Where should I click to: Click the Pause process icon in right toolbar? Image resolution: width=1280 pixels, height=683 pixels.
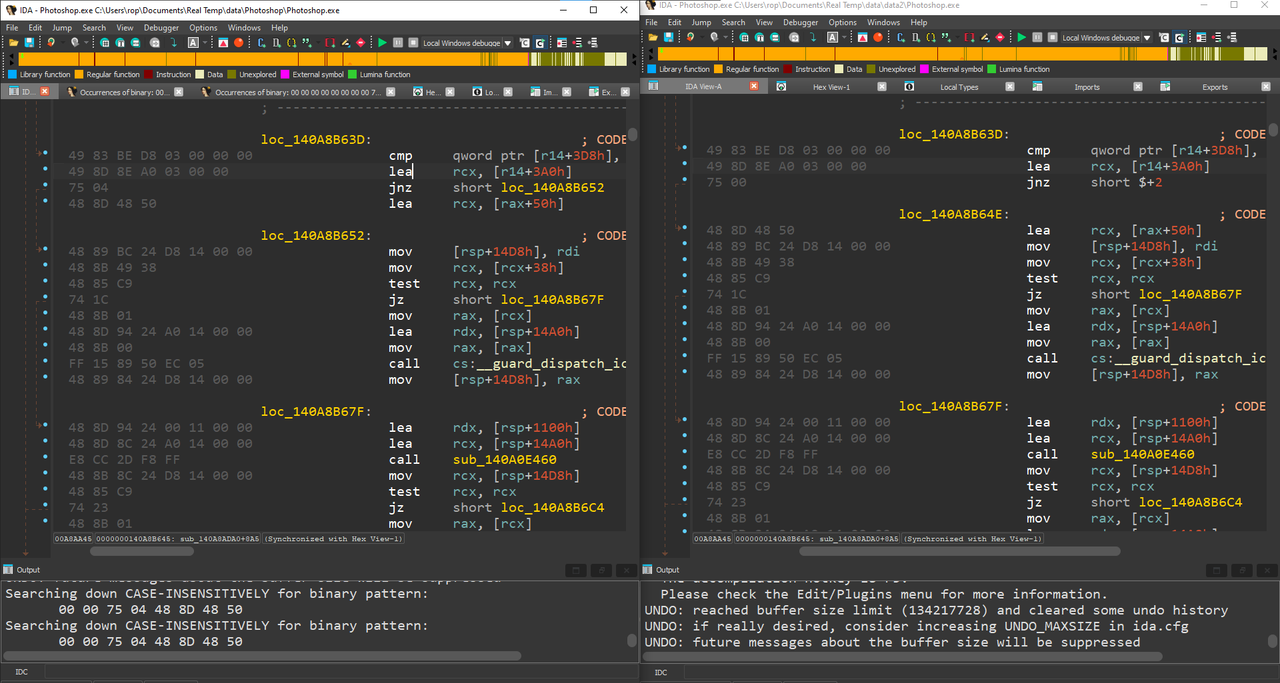tap(1037, 37)
